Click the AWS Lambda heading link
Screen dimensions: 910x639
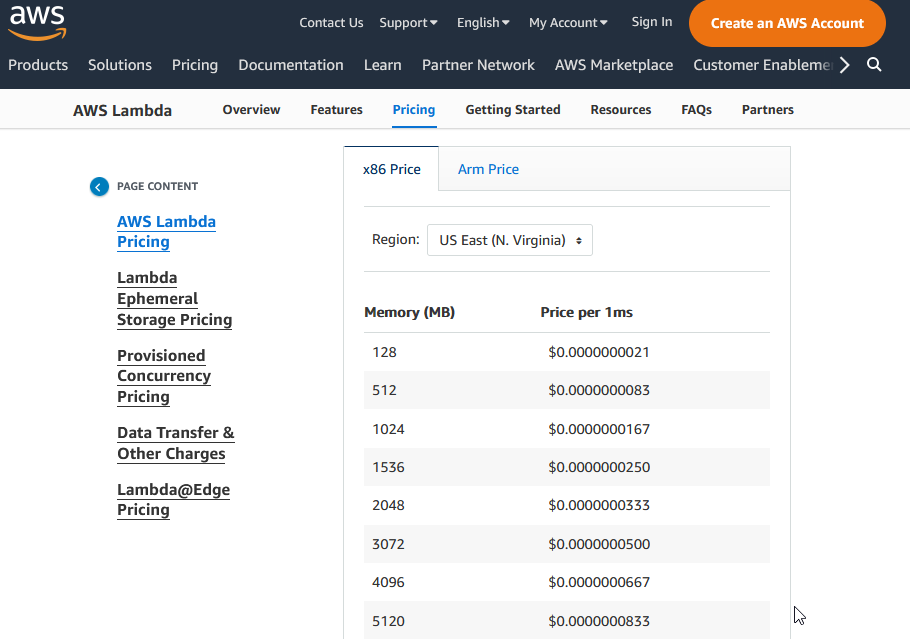coord(122,110)
